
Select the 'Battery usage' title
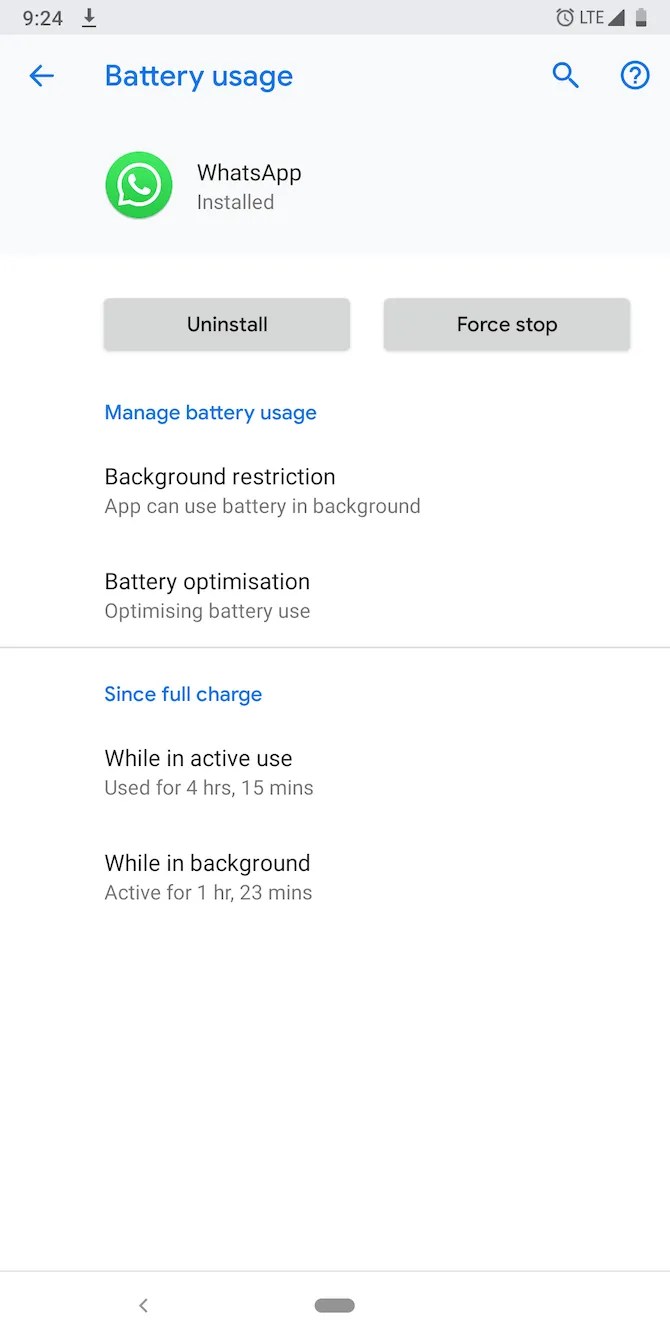coord(198,76)
